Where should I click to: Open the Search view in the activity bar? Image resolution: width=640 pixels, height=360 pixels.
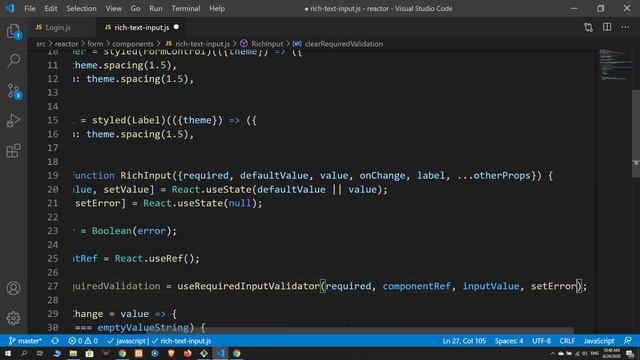13,61
